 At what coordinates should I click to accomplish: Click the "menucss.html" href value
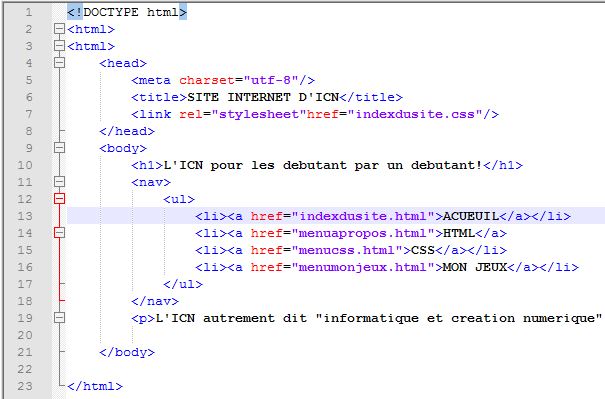click(x=347, y=250)
